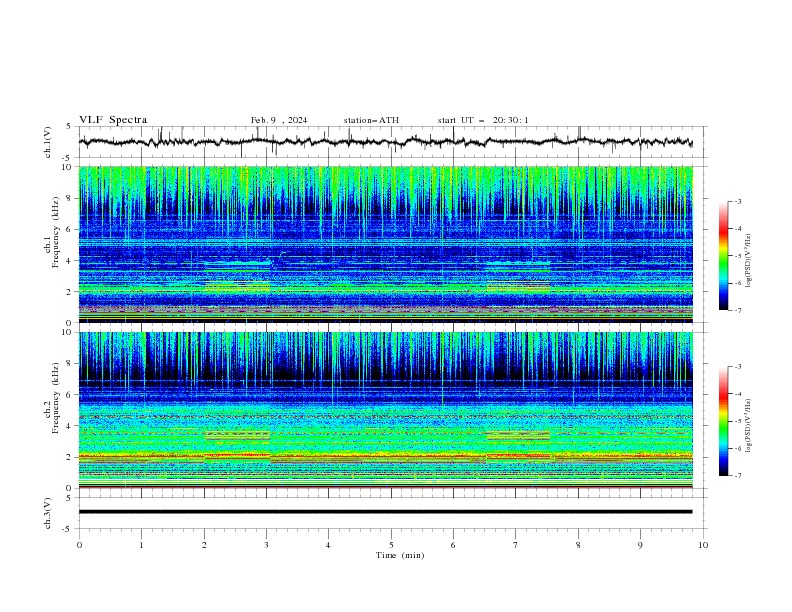Click the ch.1 voltage waveform trace

click(385, 142)
